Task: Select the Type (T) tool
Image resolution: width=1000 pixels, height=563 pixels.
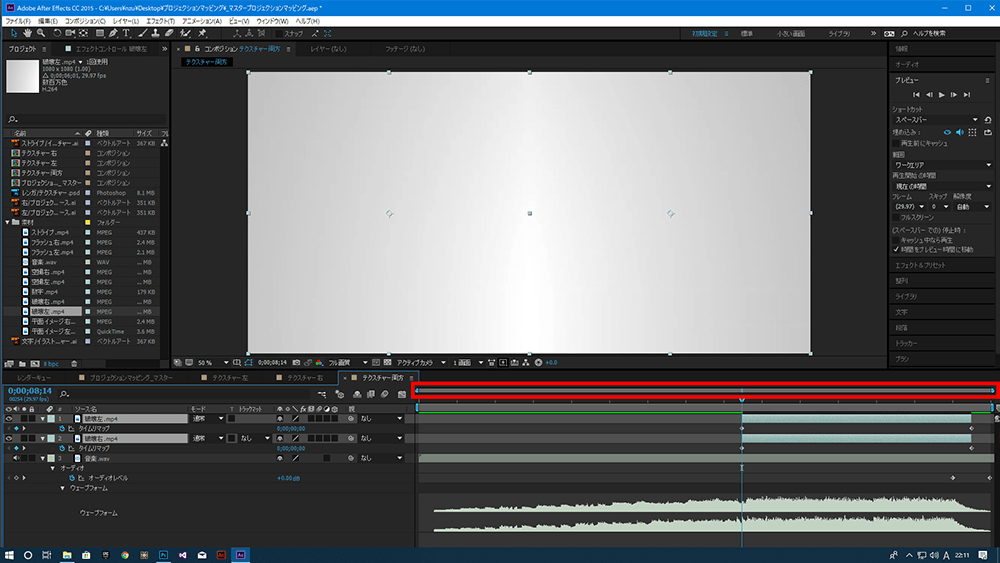Action: (126, 33)
